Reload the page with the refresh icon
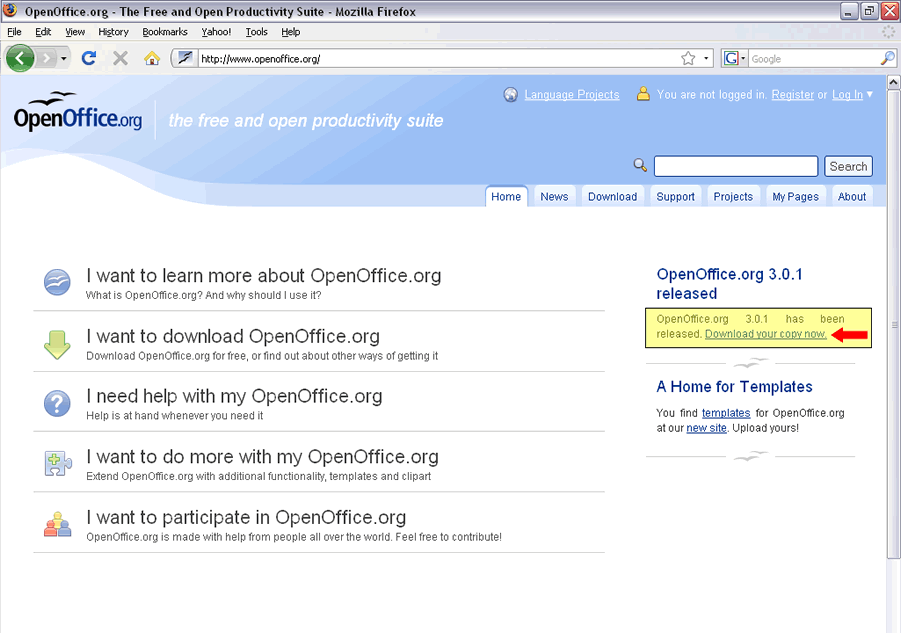 88,58
